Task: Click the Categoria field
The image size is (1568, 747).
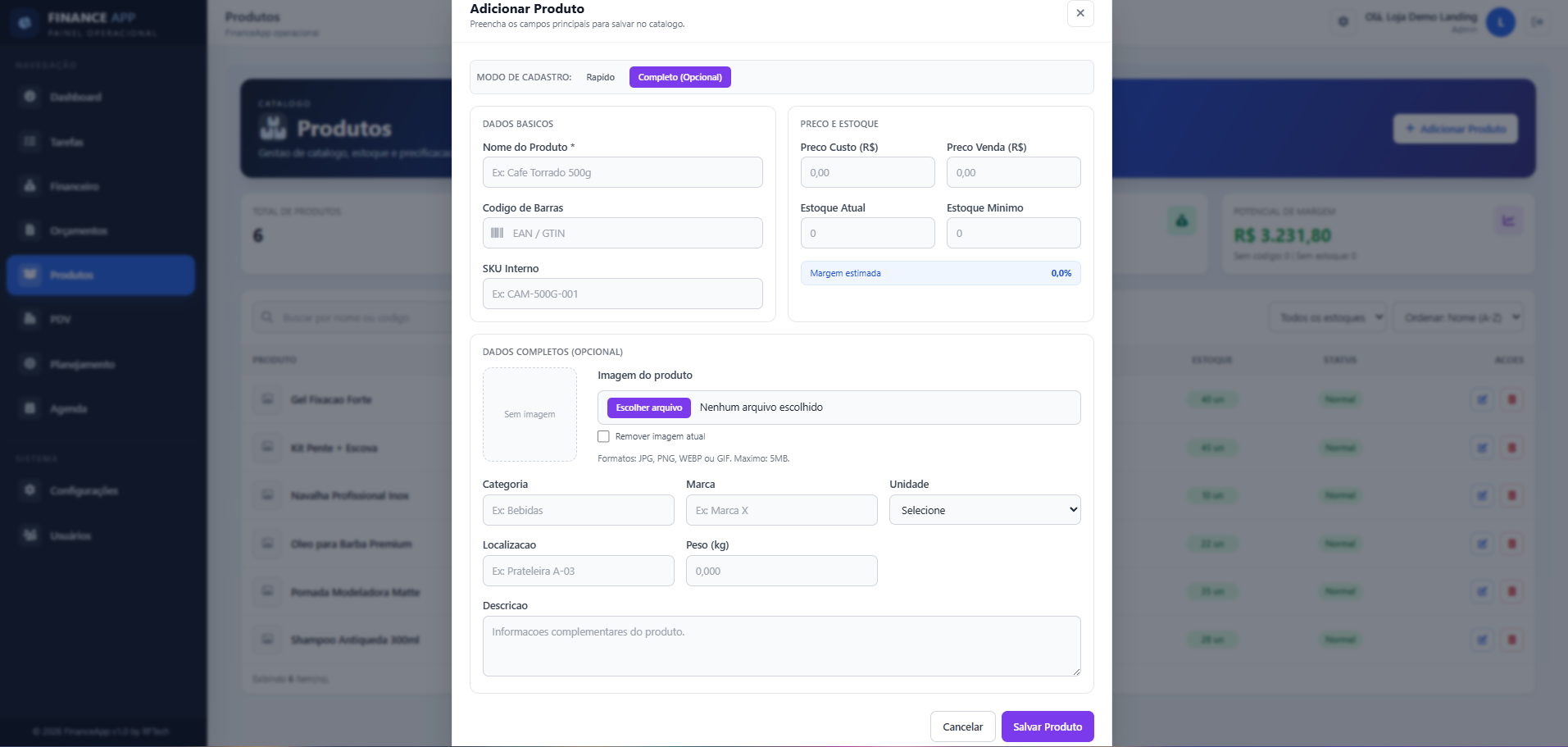Action: pyautogui.click(x=579, y=510)
